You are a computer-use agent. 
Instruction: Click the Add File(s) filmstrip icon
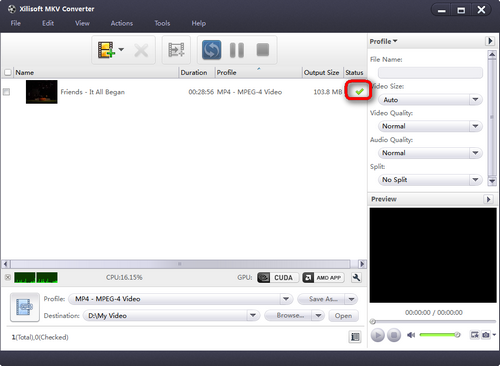coord(106,50)
